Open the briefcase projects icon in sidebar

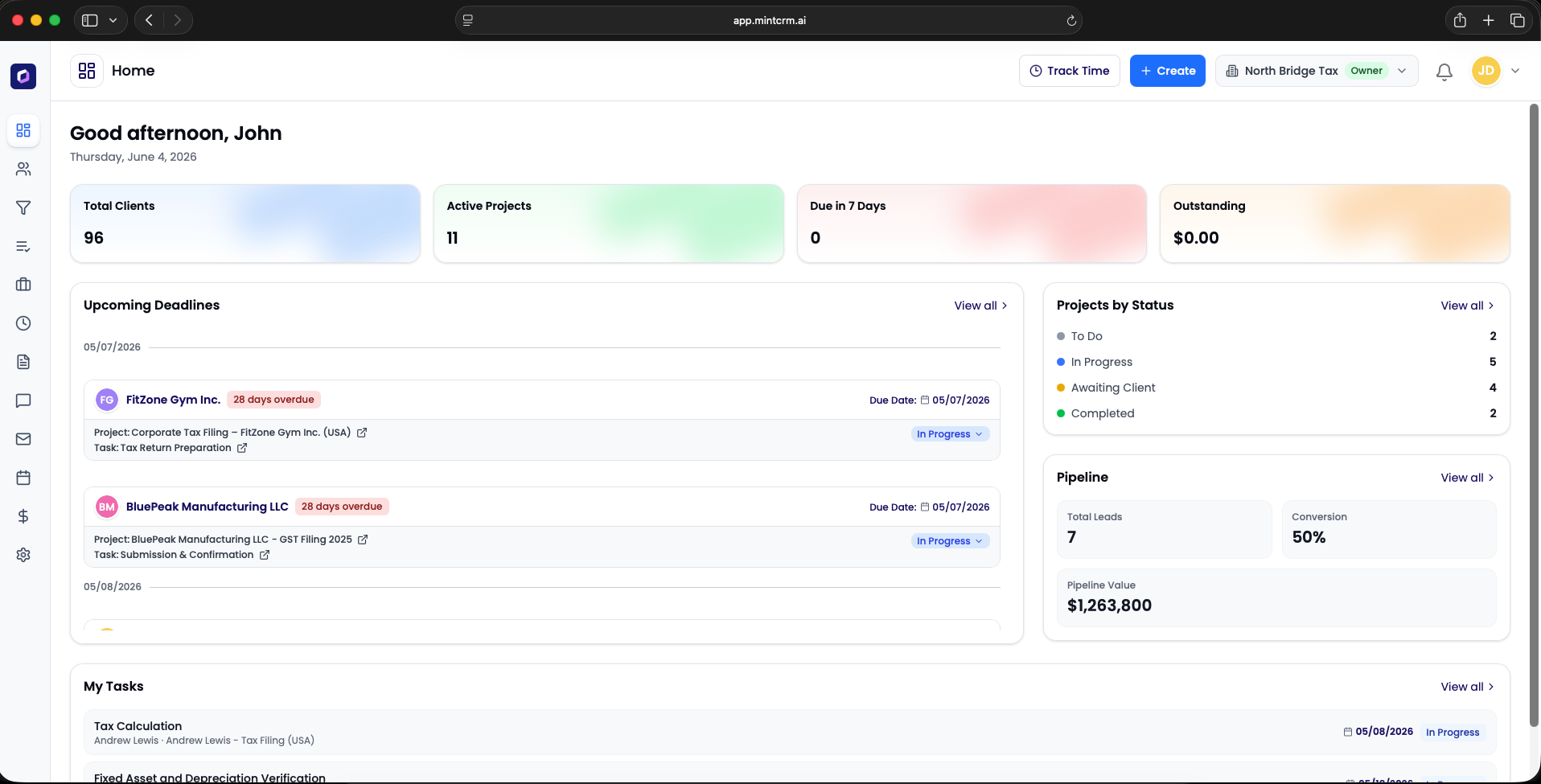pyautogui.click(x=23, y=285)
